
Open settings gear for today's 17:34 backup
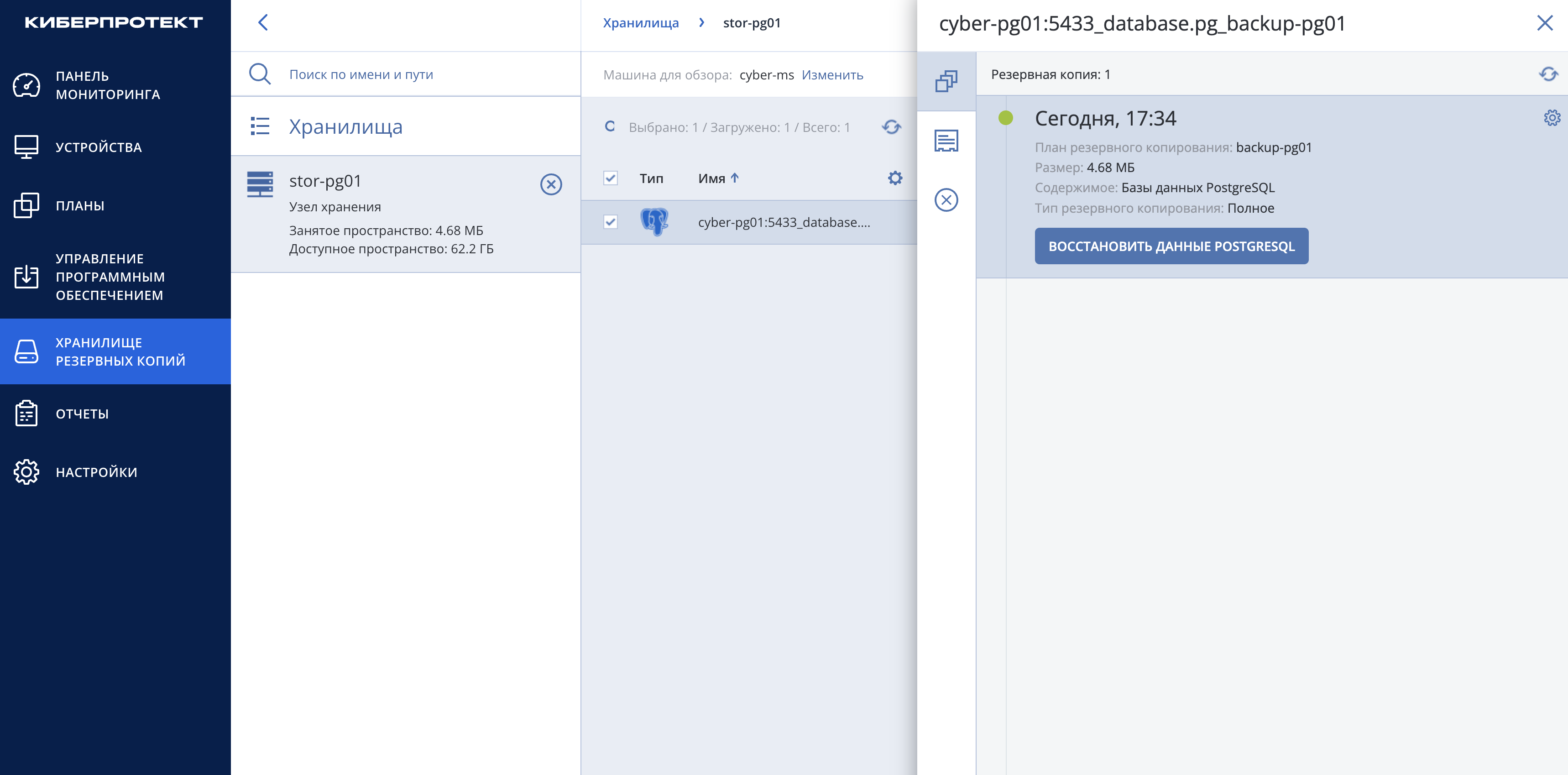tap(1552, 117)
